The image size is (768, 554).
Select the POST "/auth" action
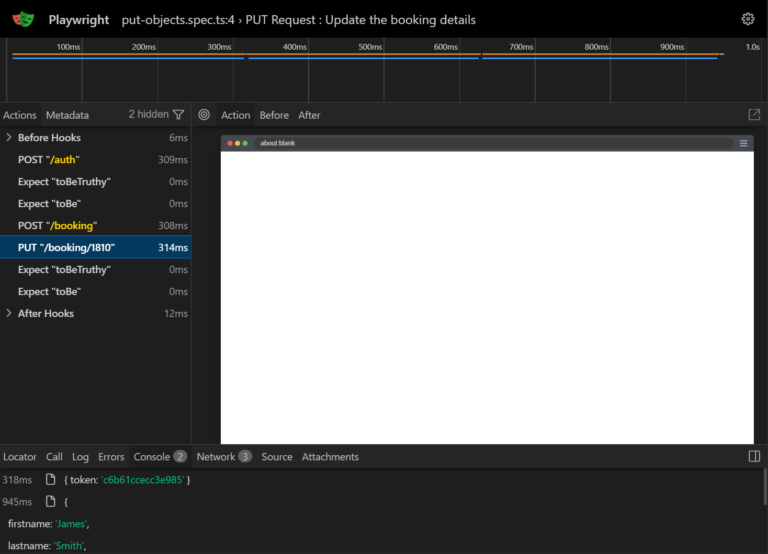pos(96,160)
